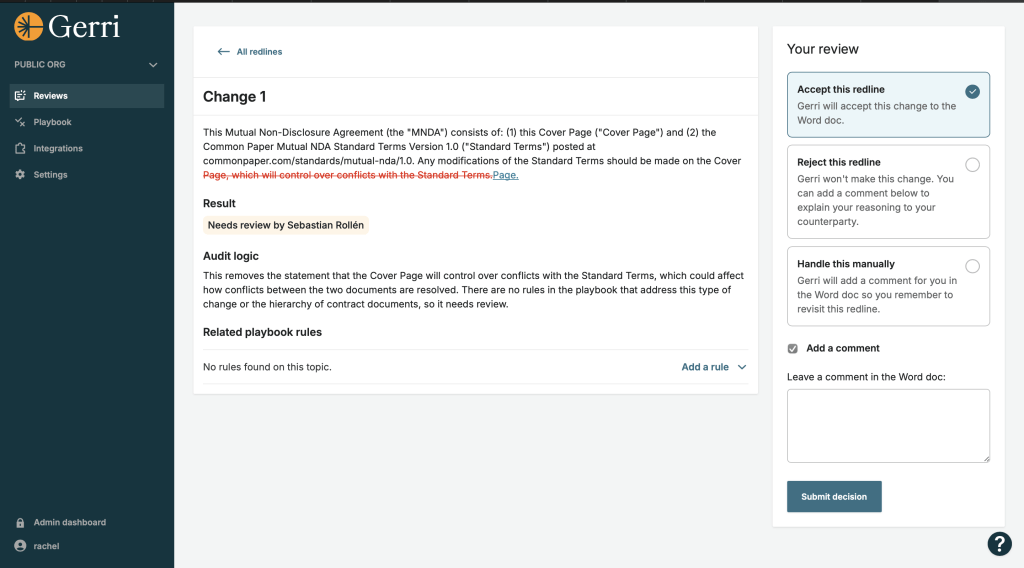Viewport: 1024px width, 568px height.
Task: Open the rachel account menu
Action: [46, 546]
